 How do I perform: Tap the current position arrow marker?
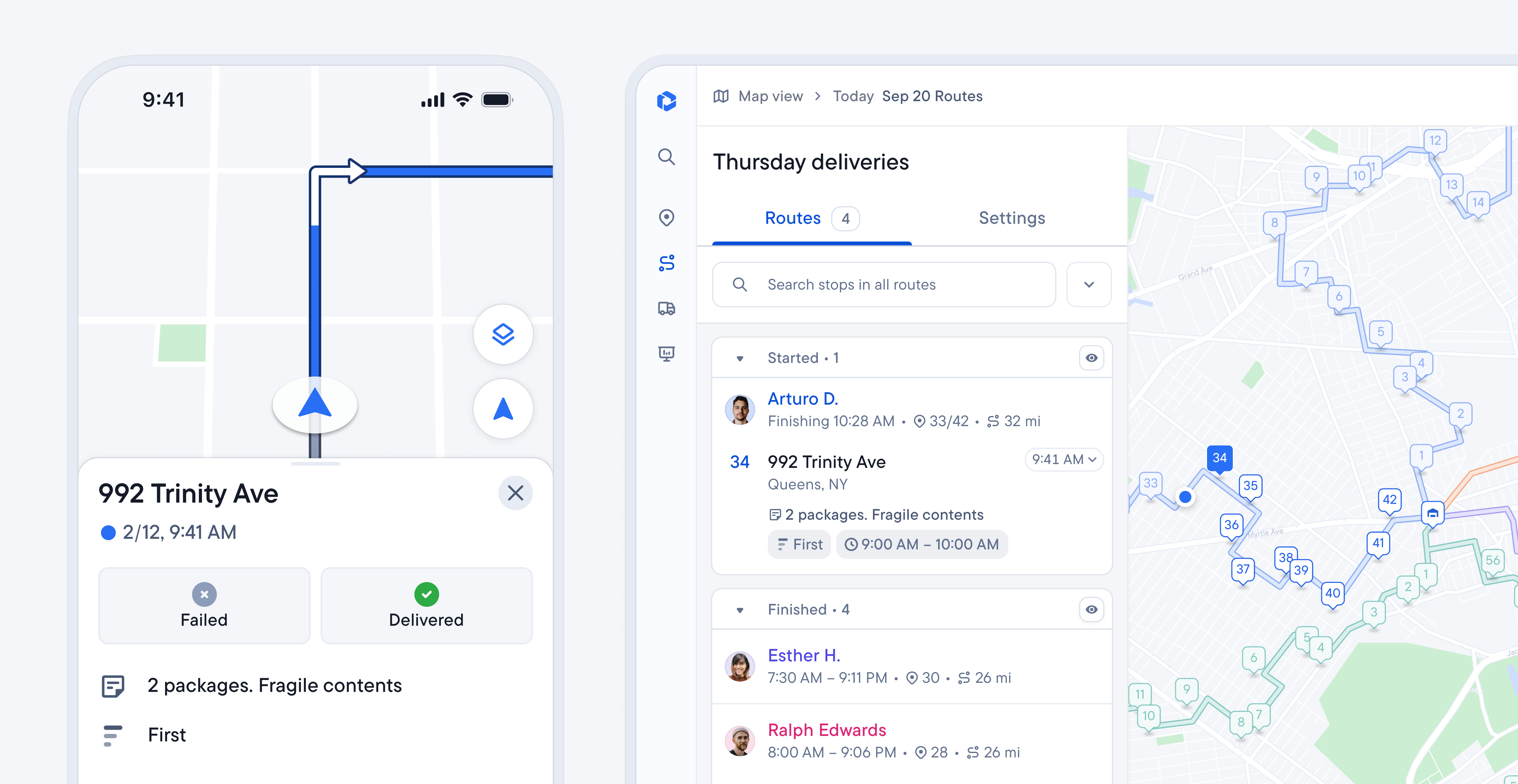coord(315,405)
